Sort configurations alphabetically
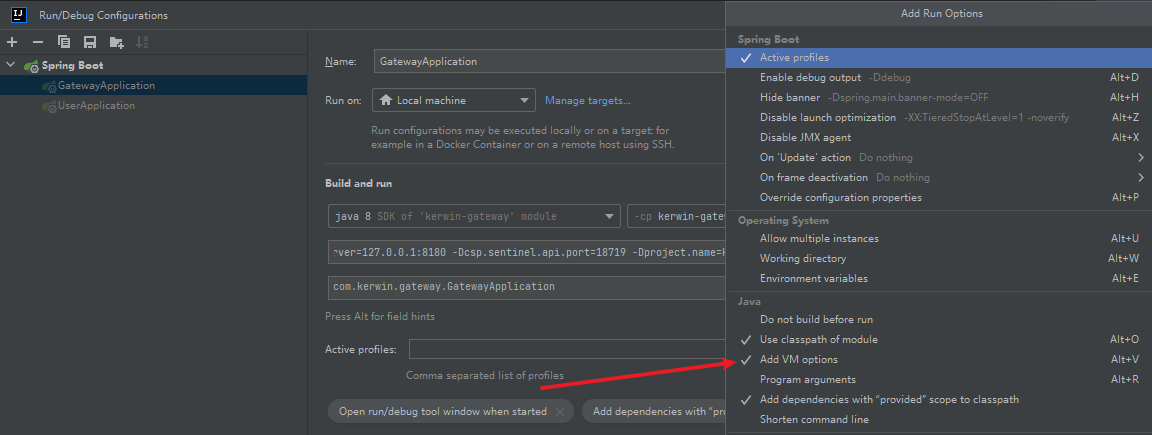 143,42
